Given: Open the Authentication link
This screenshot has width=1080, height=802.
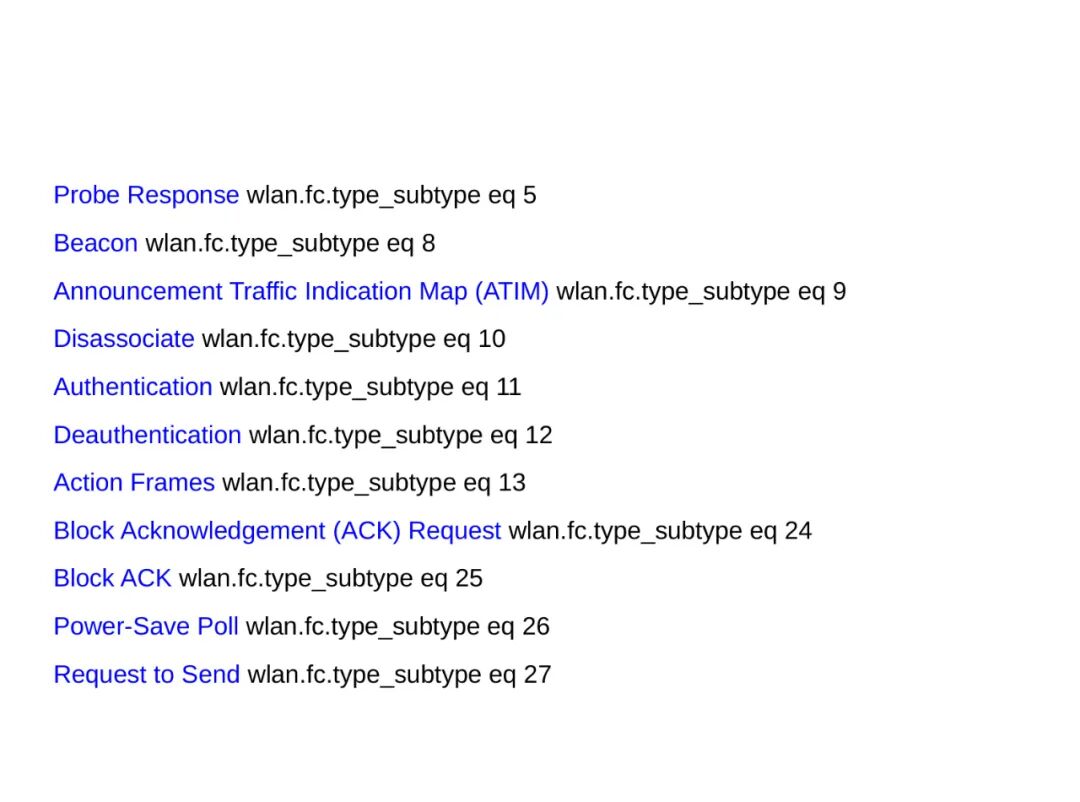Looking at the screenshot, I should coord(133,387).
